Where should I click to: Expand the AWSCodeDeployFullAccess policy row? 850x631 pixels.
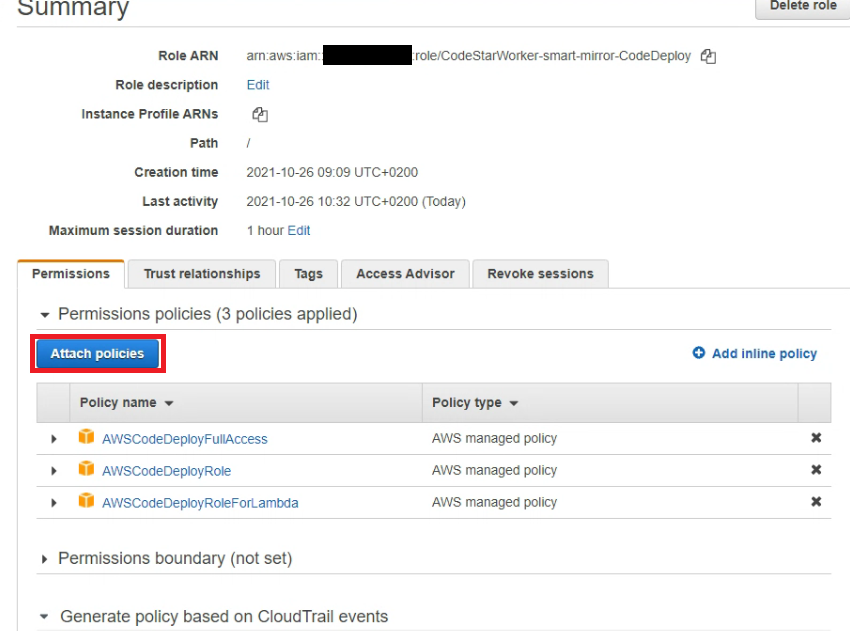pyautogui.click(x=54, y=439)
